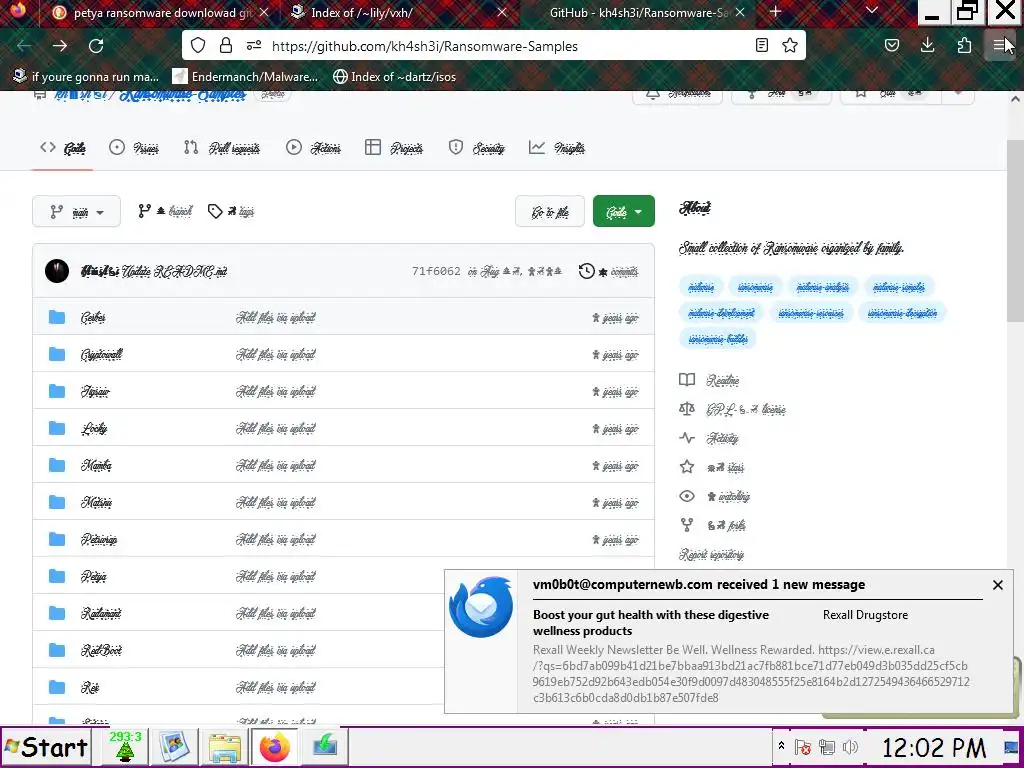Screen dimensions: 1024x768
Task: Open the GPL-3.0 license link
Action: [x=733, y=409]
